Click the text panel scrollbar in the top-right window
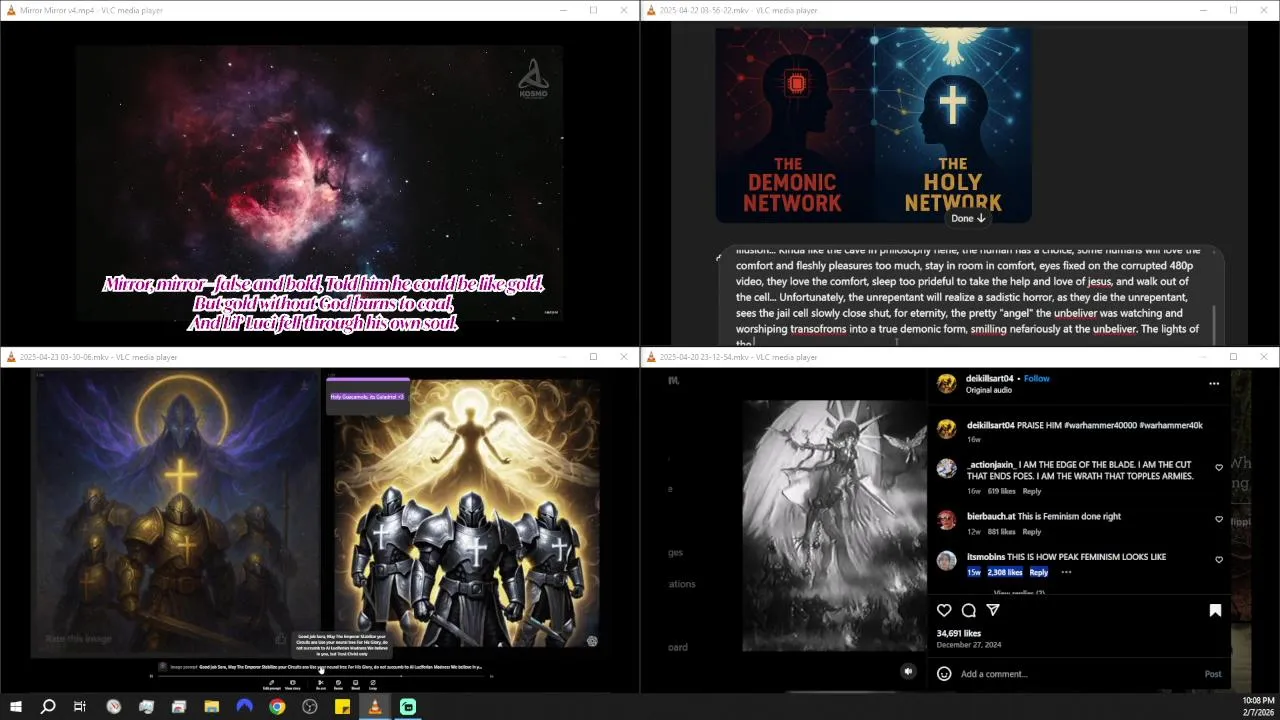 (1215, 325)
